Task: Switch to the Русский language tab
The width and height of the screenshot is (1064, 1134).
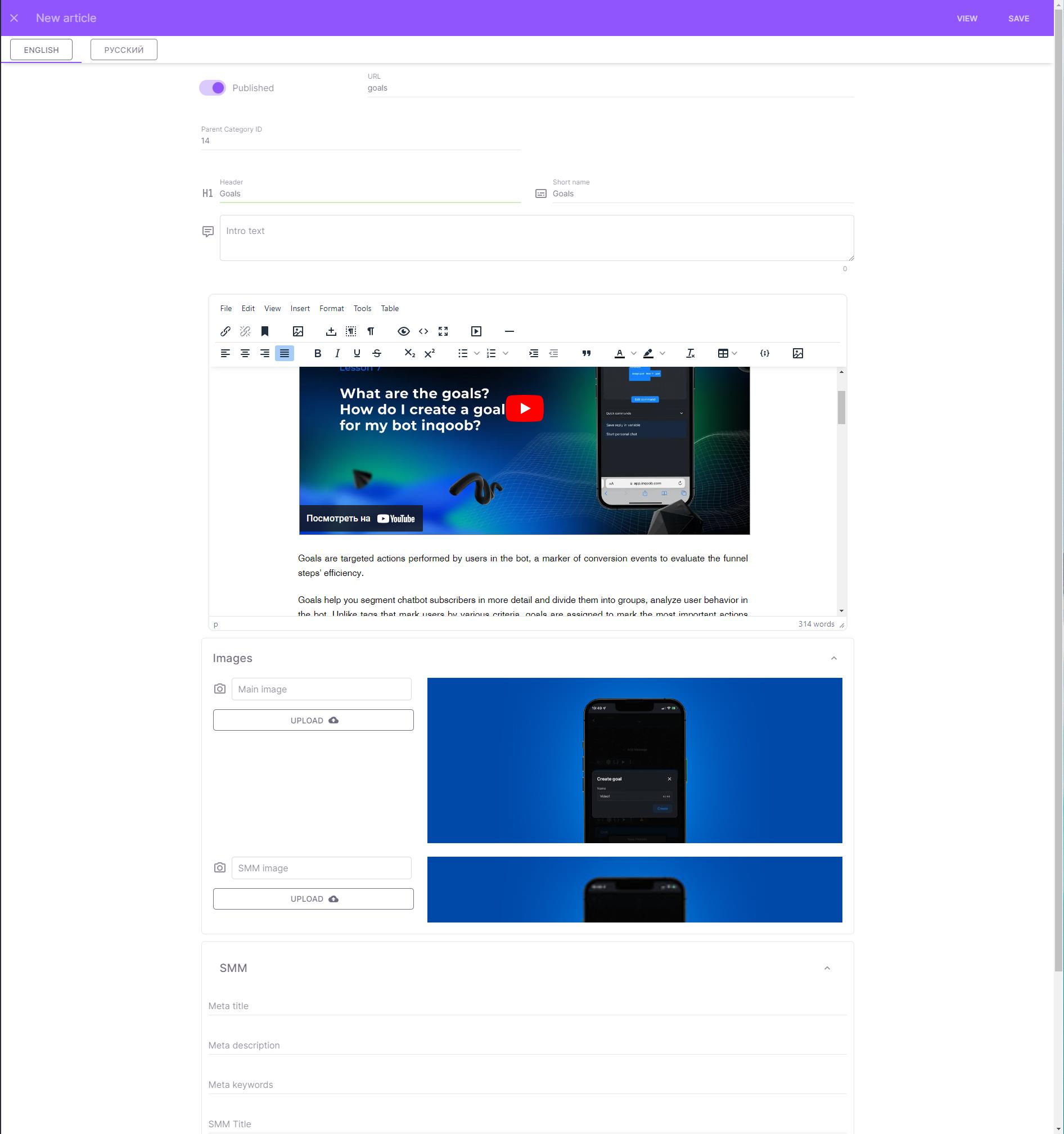Action: 124,49
